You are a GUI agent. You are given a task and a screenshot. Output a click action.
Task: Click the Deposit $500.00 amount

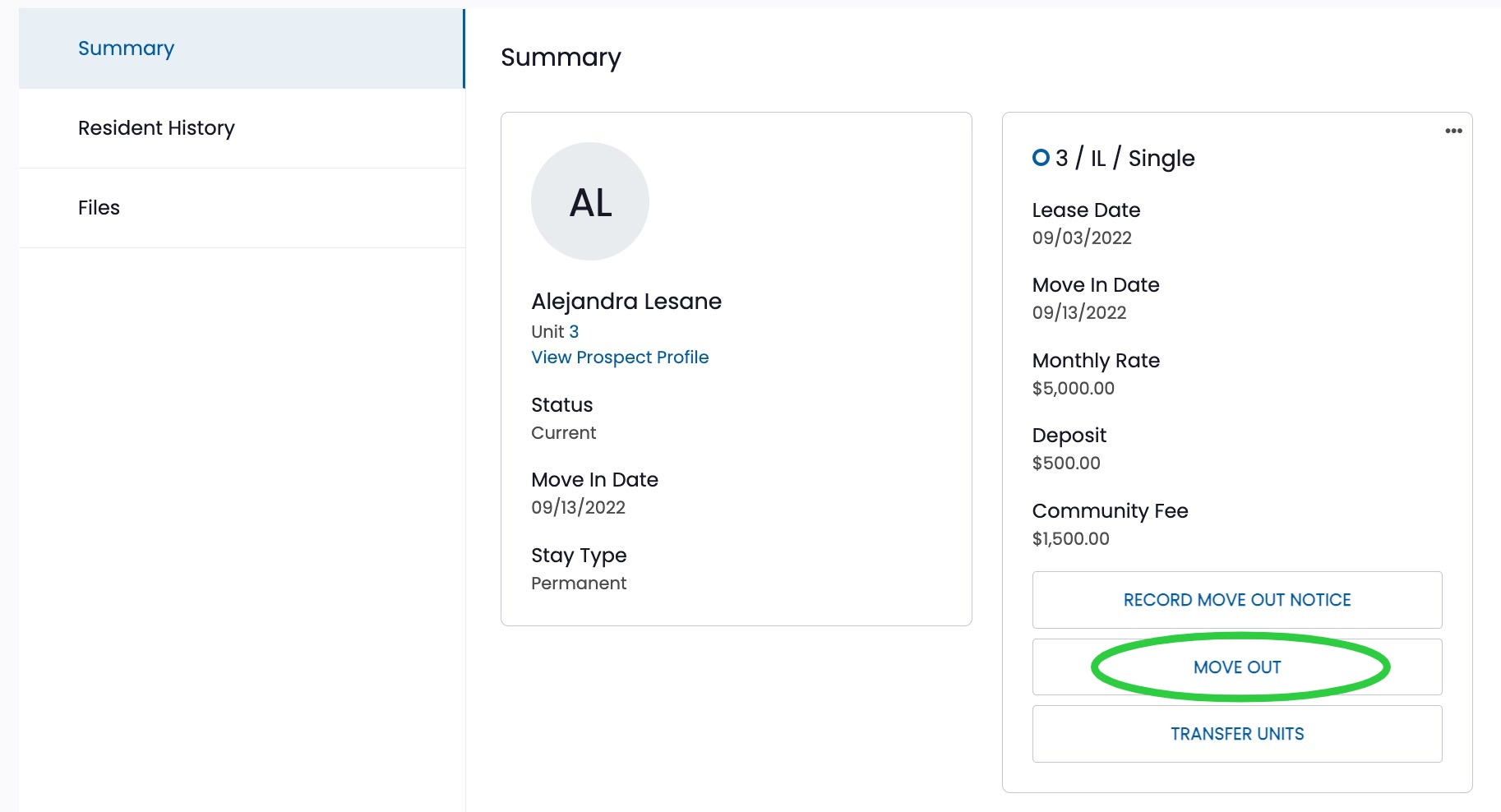click(1066, 463)
